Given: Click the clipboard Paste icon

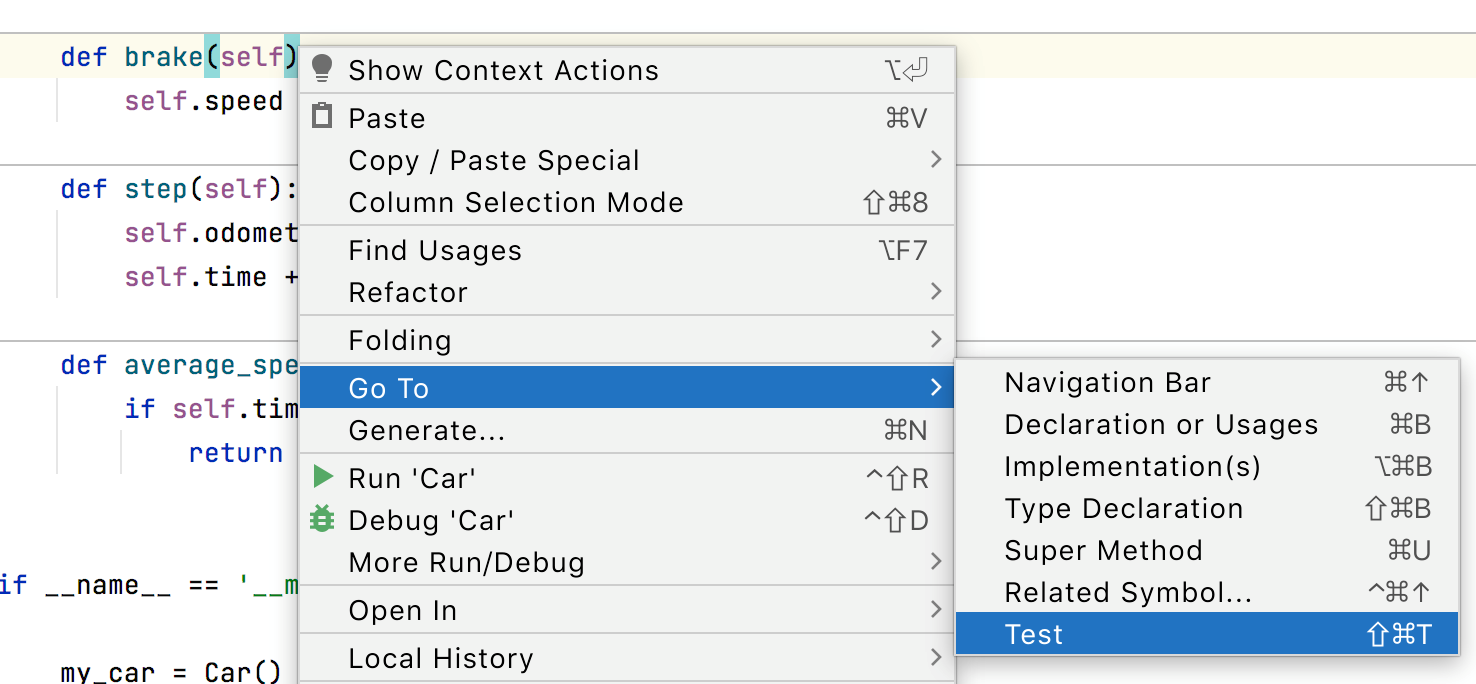Looking at the screenshot, I should coord(322,117).
